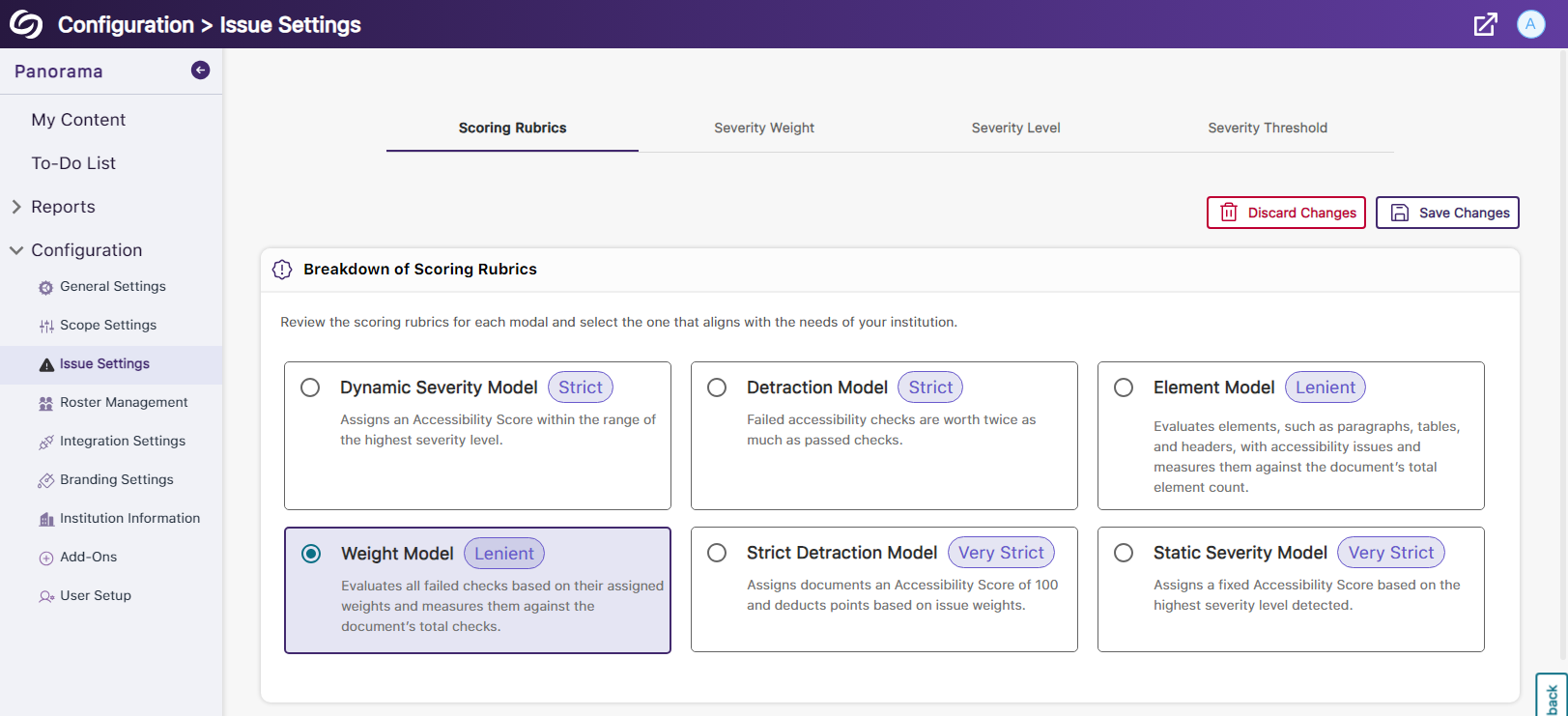
Task: Collapse the Configuration section chevron
Action: click(16, 250)
